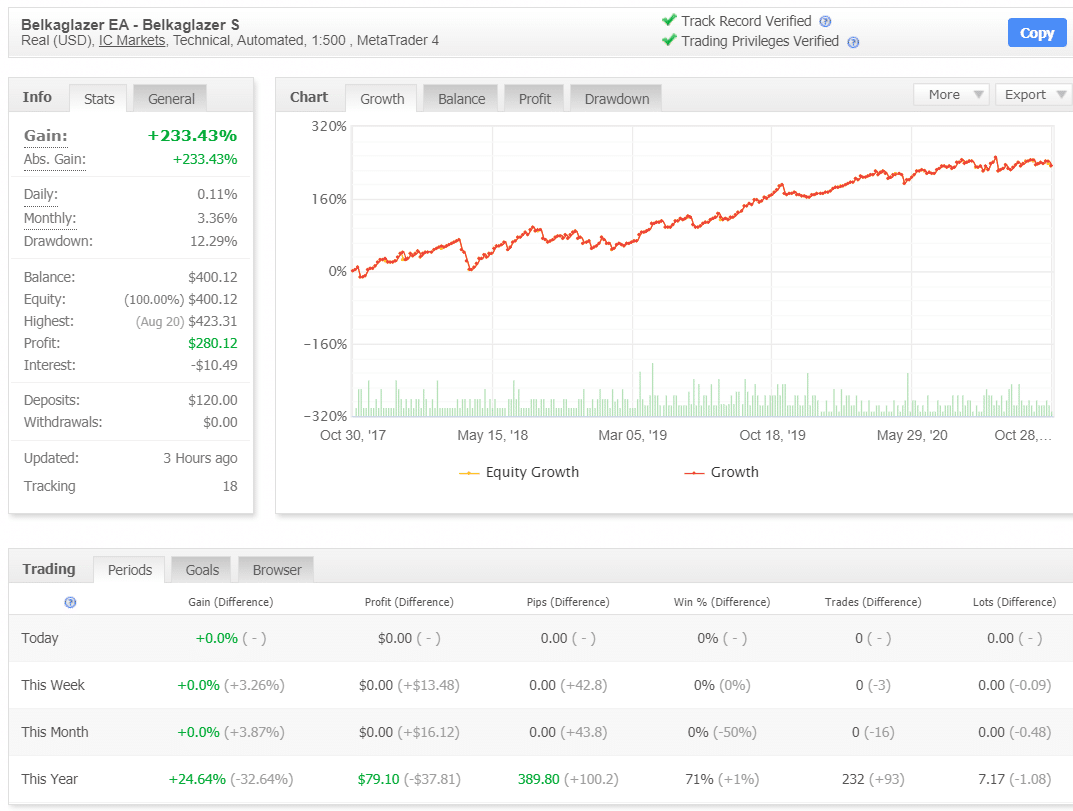Image resolution: width=1073 pixels, height=811 pixels.
Task: Select the General info tab
Action: pyautogui.click(x=171, y=99)
